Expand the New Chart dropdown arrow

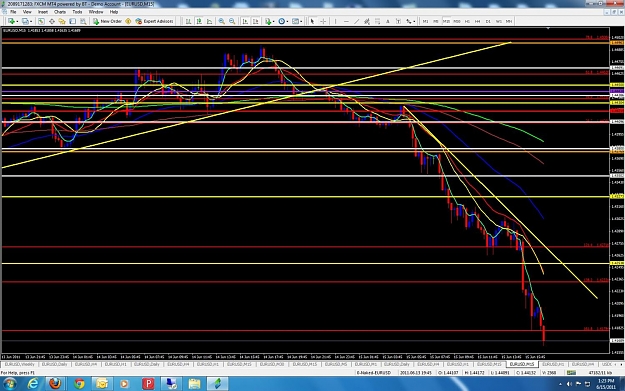point(17,22)
